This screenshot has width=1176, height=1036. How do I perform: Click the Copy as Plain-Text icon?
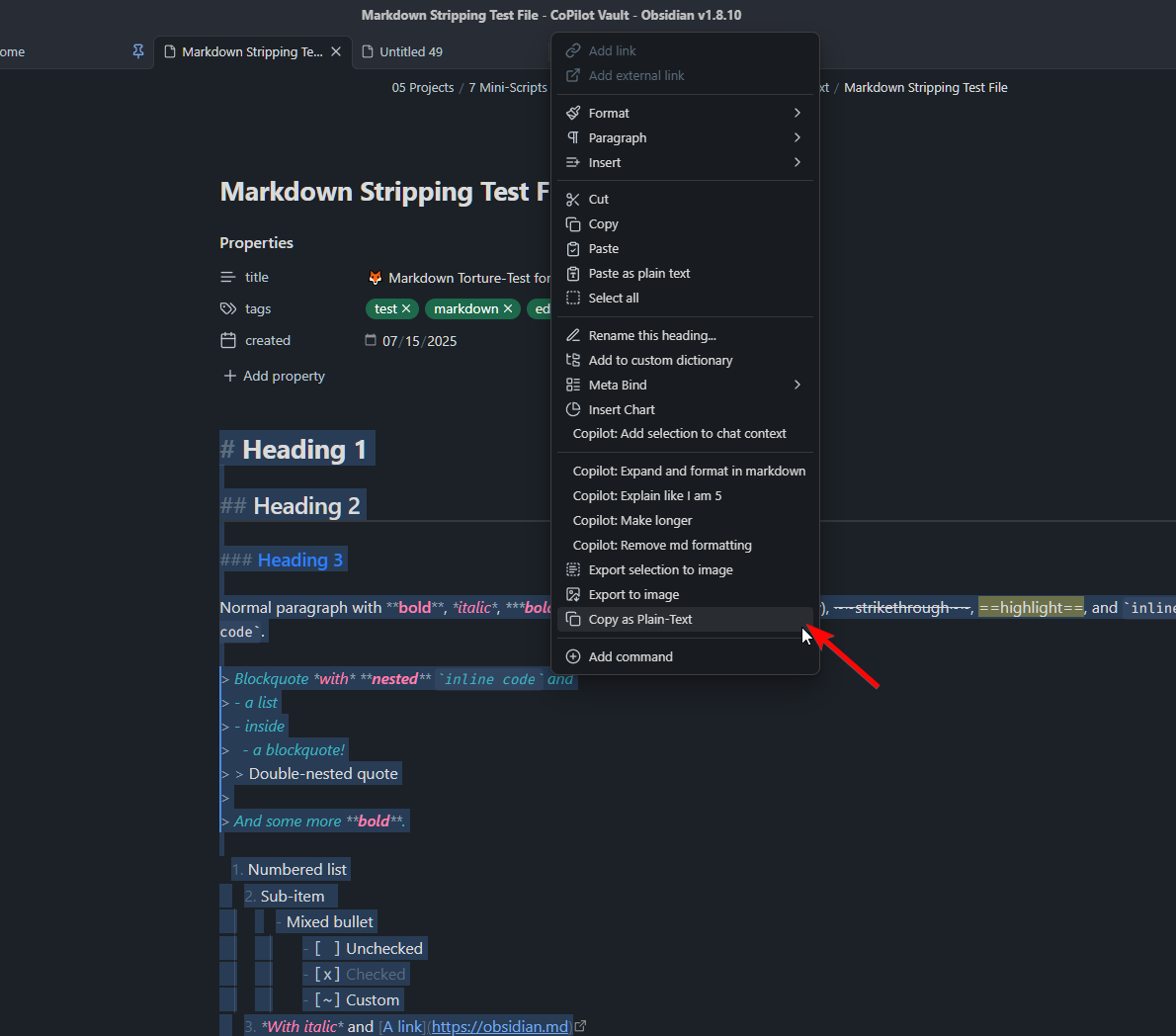(x=573, y=620)
